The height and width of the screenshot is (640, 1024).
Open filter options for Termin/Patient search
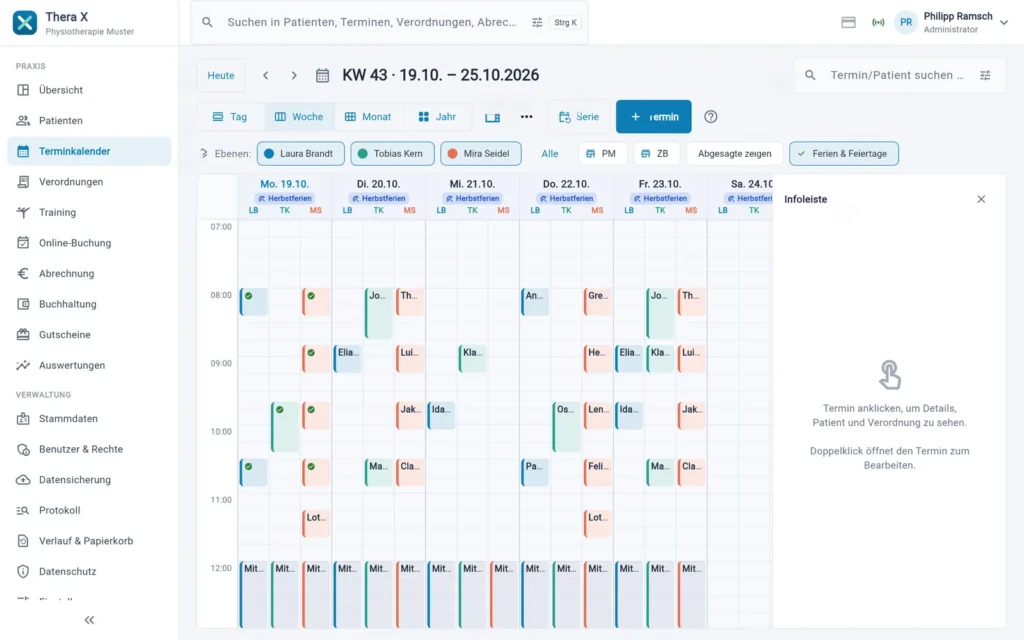[x=985, y=75]
